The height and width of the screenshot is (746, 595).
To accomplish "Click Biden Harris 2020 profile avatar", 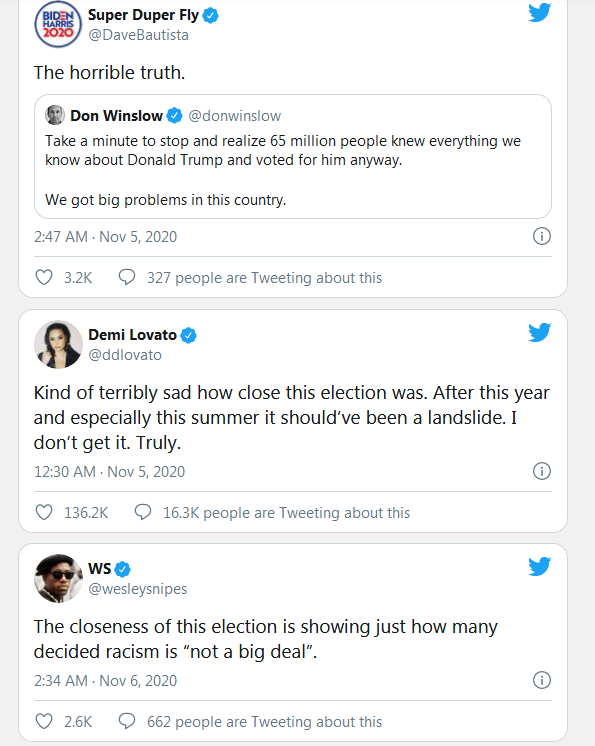I will coord(58,24).
